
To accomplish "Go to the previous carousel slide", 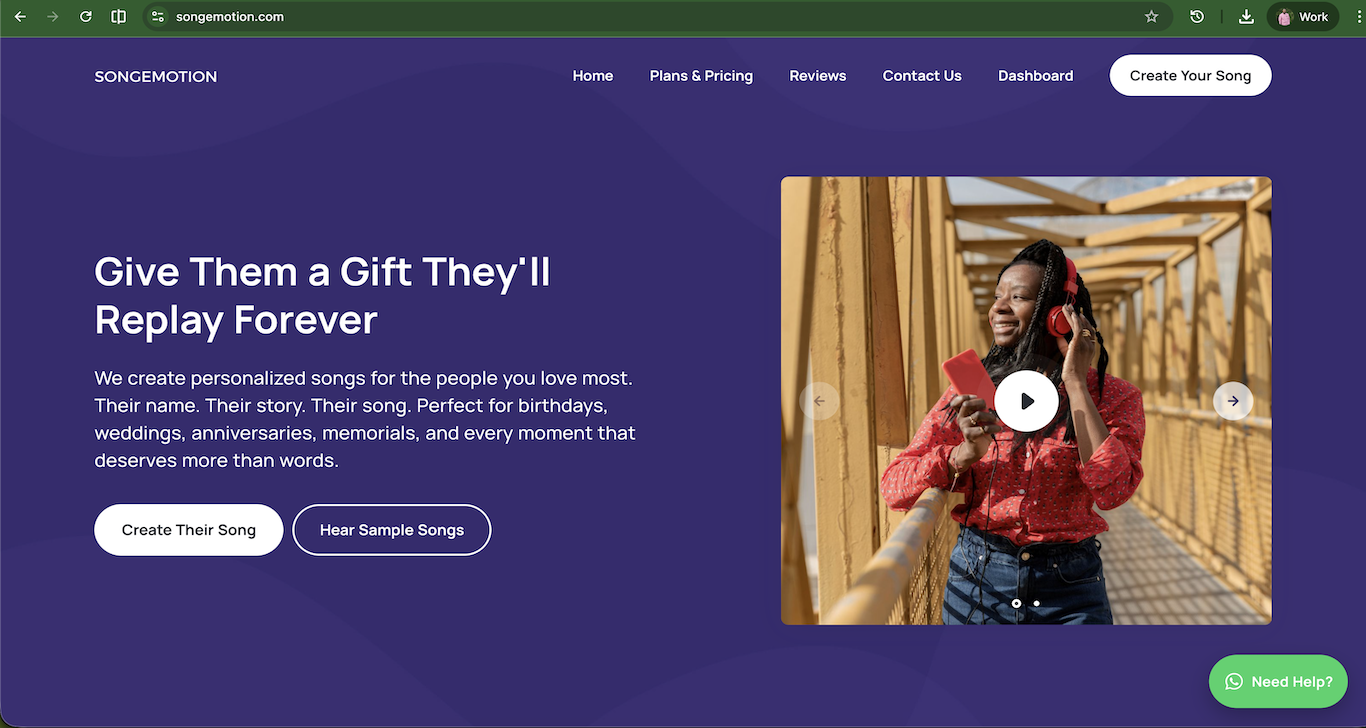I will 819,401.
